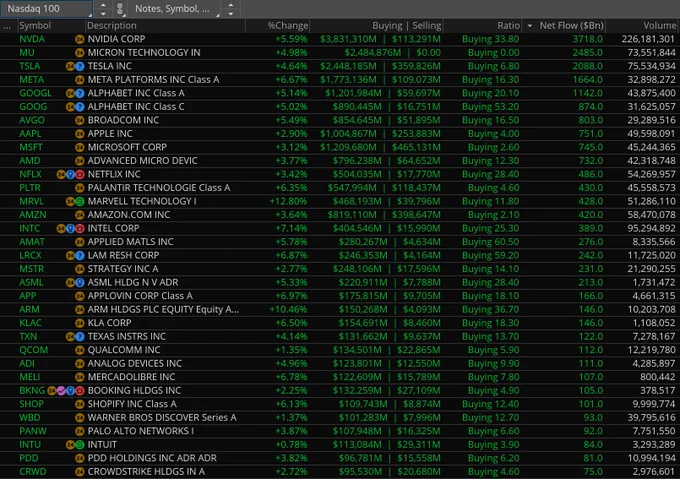
Task: Click down arrow beside Notes, Symbol selector
Action: coord(231,13)
